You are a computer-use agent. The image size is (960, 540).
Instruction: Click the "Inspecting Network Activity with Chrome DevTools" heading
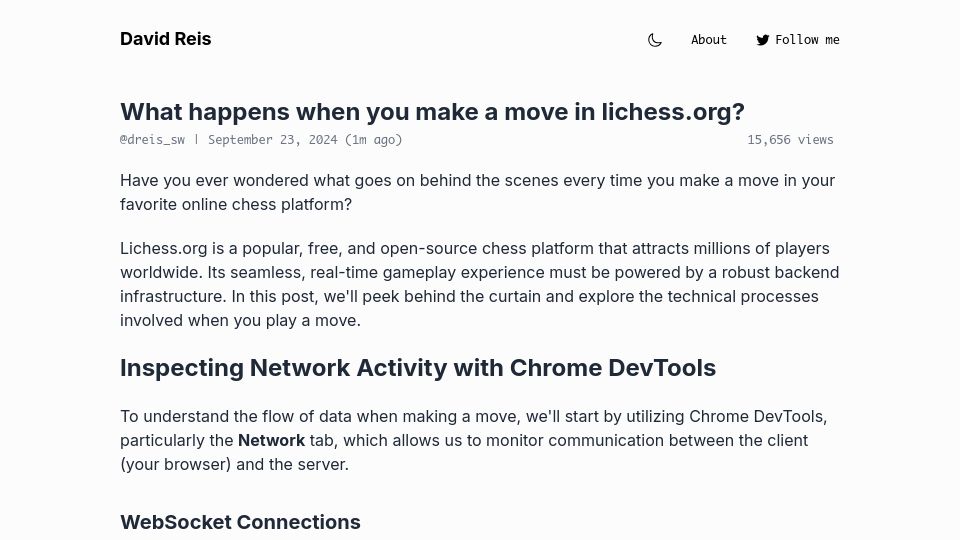(418, 367)
